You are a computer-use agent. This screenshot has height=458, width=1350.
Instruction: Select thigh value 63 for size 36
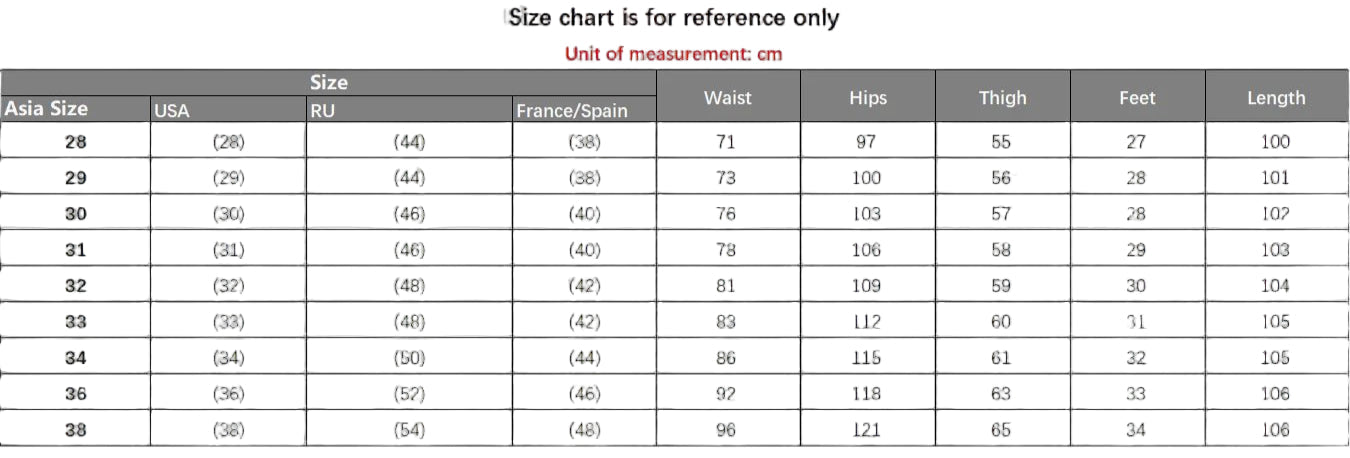point(1001,394)
